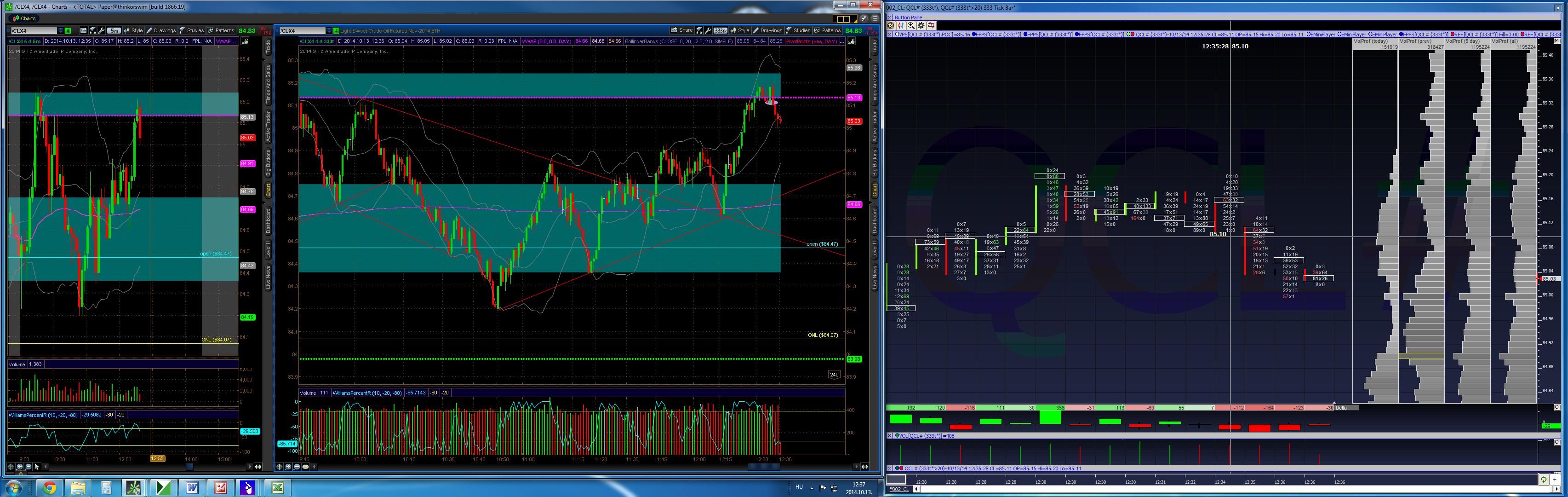Click the Windows Start button
This screenshot has width=1568, height=497.
13,488
